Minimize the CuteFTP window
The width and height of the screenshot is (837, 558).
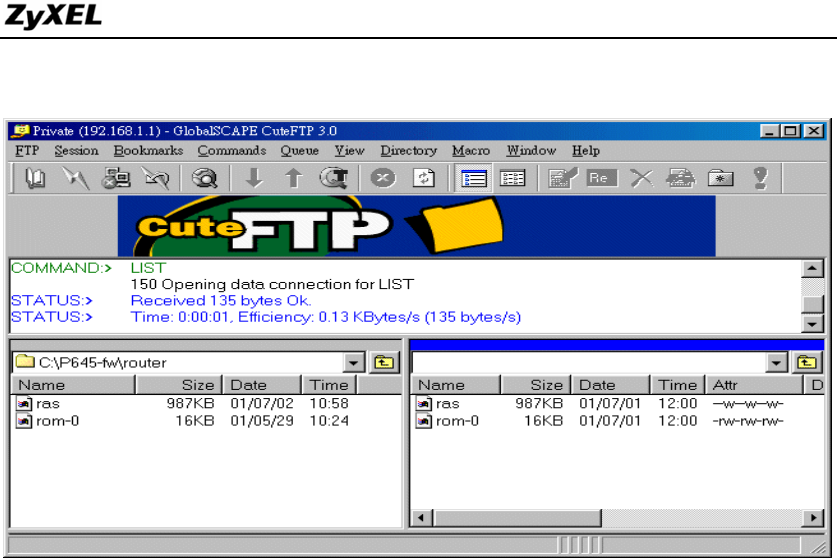point(769,131)
